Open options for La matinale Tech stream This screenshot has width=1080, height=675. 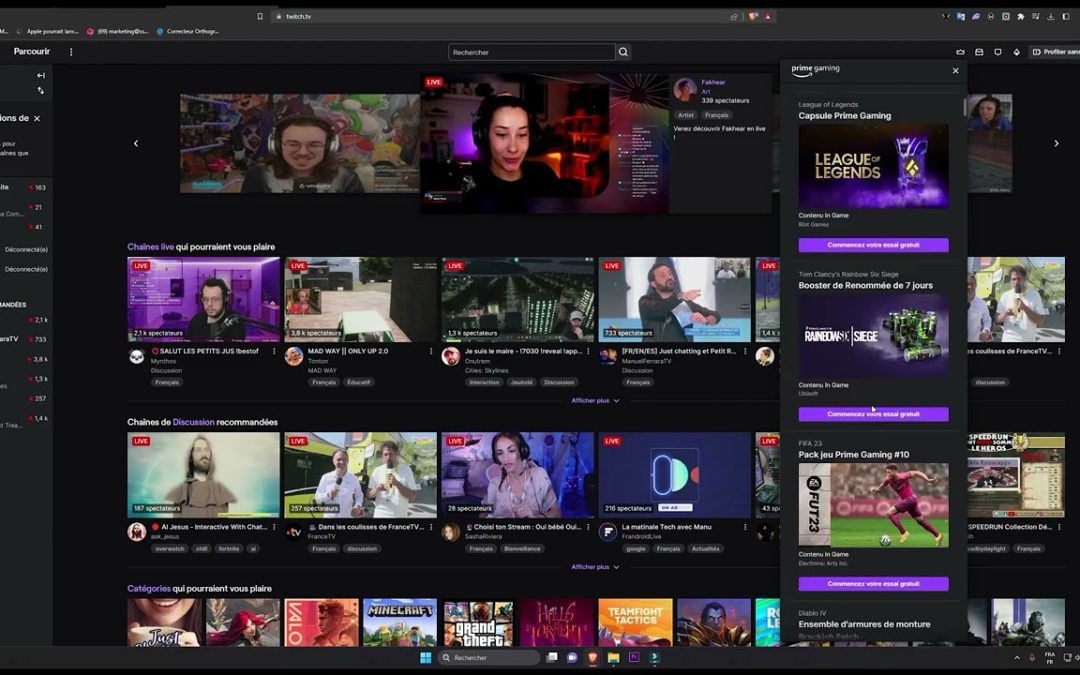(x=745, y=527)
